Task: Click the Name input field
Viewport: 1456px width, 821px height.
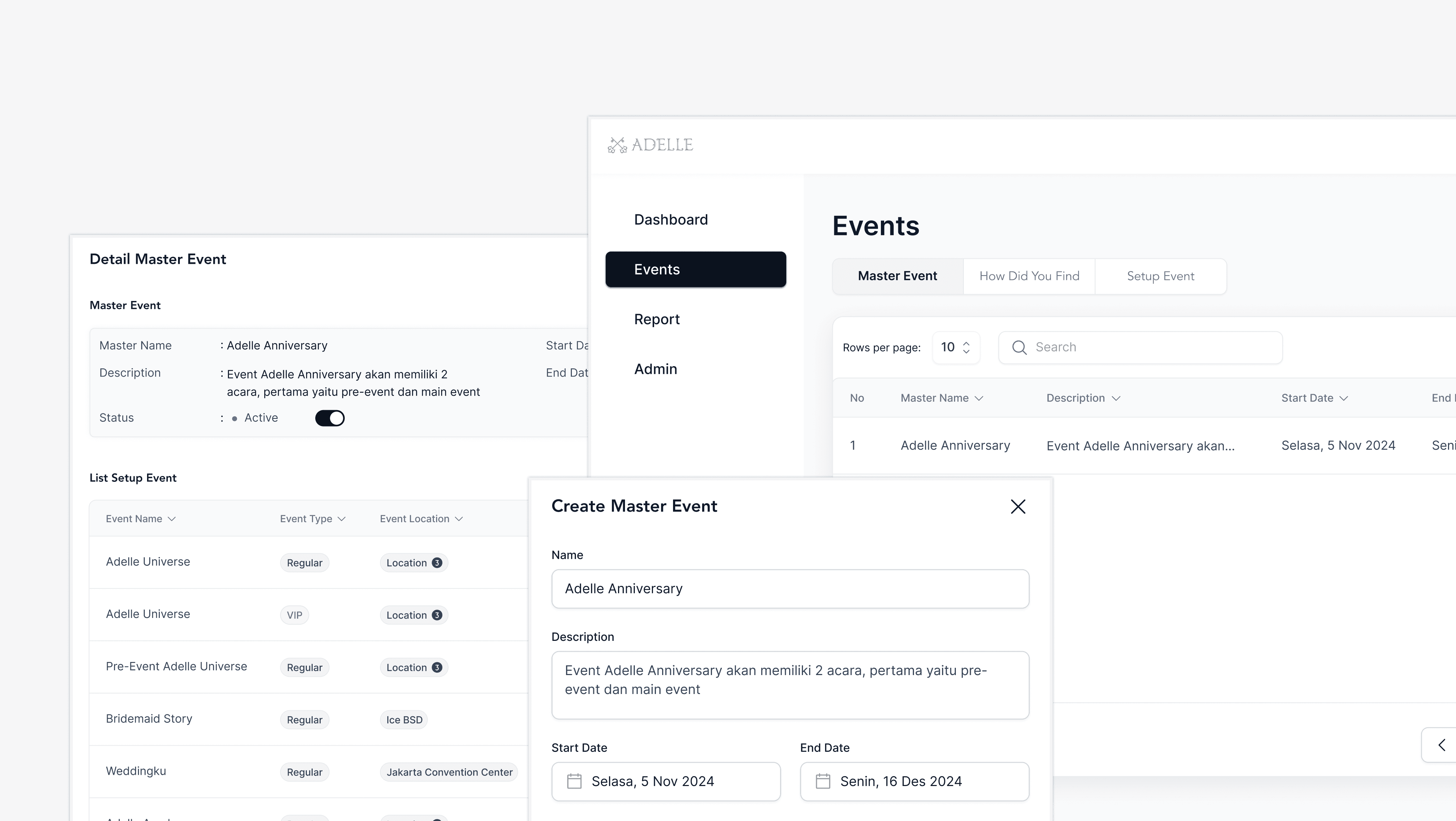Action: pos(790,589)
